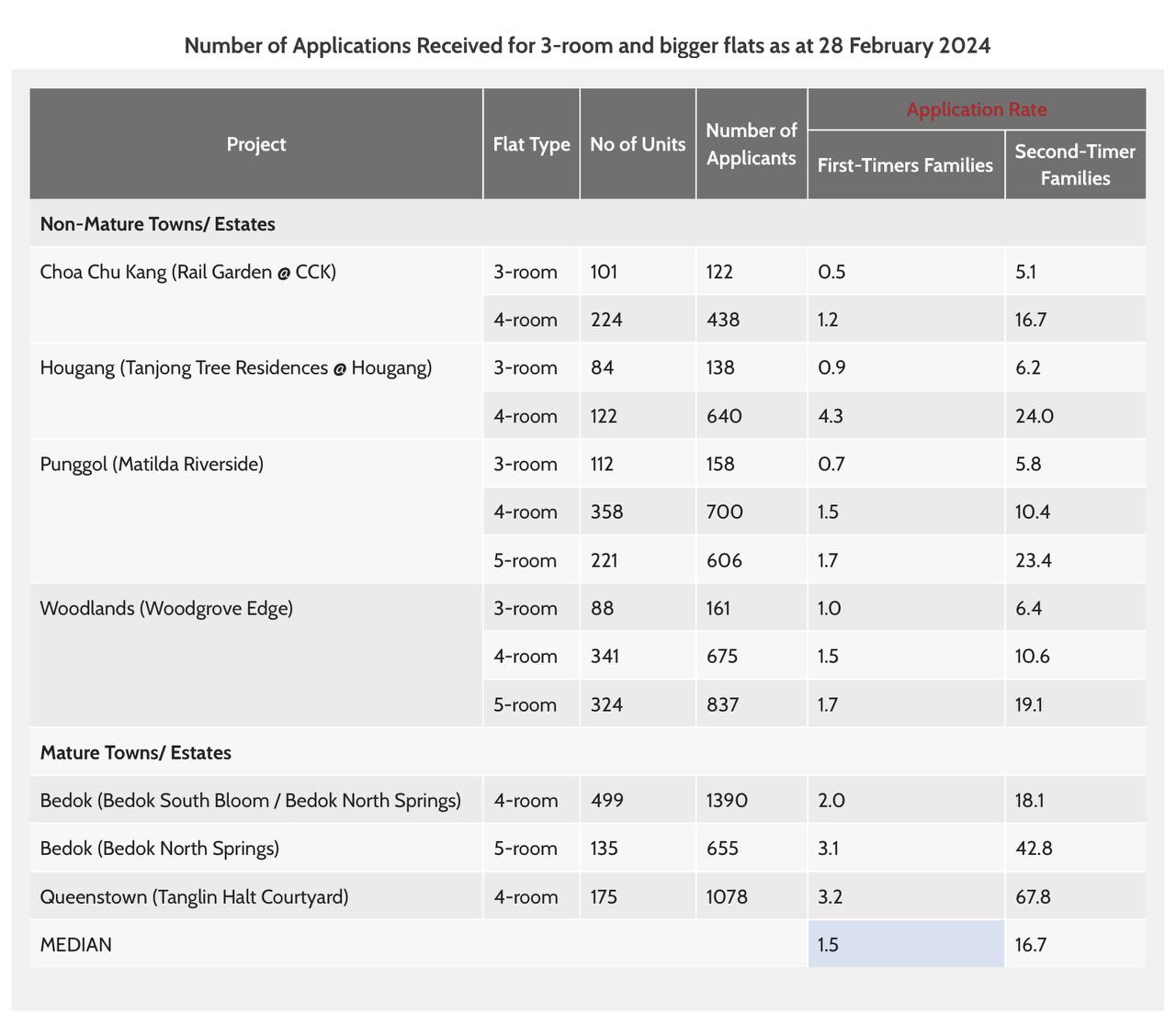Click the Flat Type column header
The image size is (1176, 1013).
point(531,144)
